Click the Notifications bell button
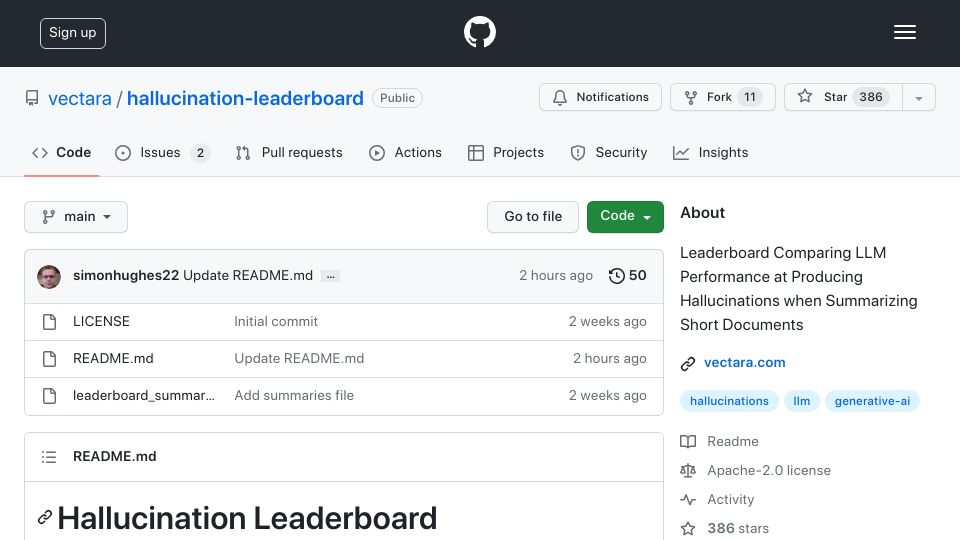This screenshot has height=540, width=960. tap(600, 97)
